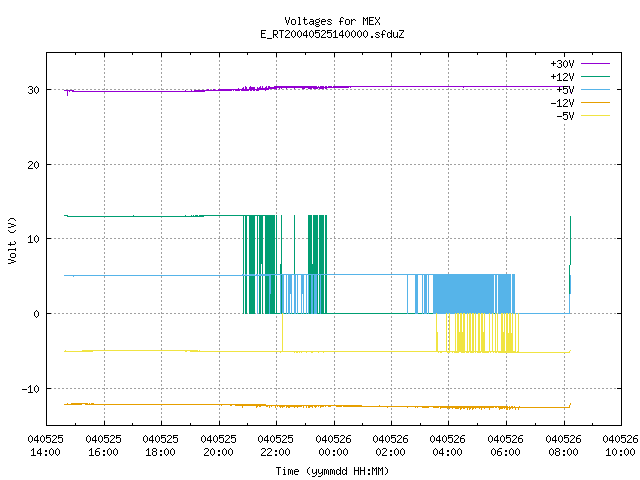Screen dimensions: 640x480
Task: Click the +30V legend label
Action: tap(562, 64)
